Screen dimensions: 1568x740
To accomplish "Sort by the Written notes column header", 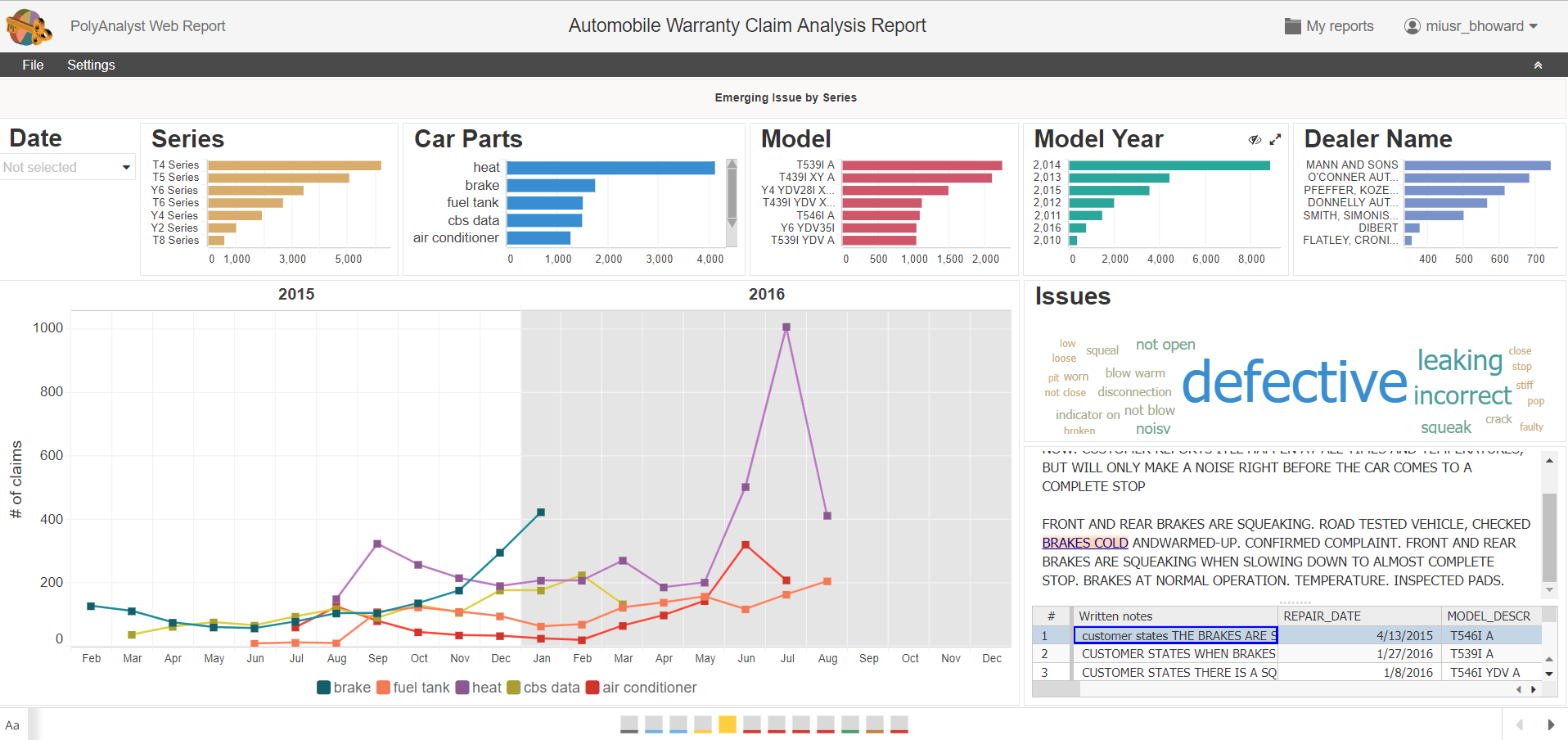I will point(1175,616).
